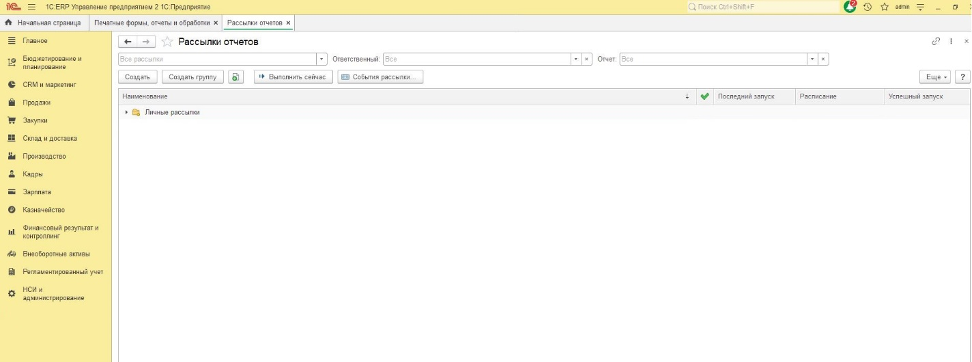Select the Личные рассылки row
Image resolution: width=972 pixels, height=362 pixels.
click(x=544, y=112)
